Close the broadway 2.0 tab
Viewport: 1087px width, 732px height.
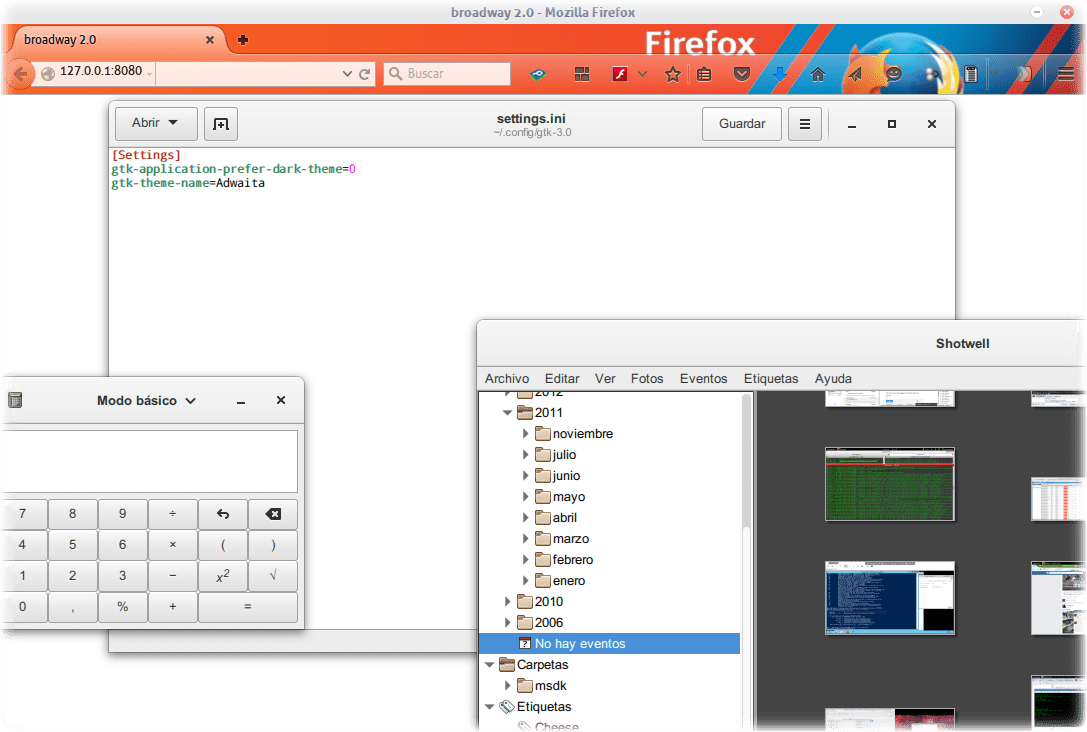pos(209,40)
